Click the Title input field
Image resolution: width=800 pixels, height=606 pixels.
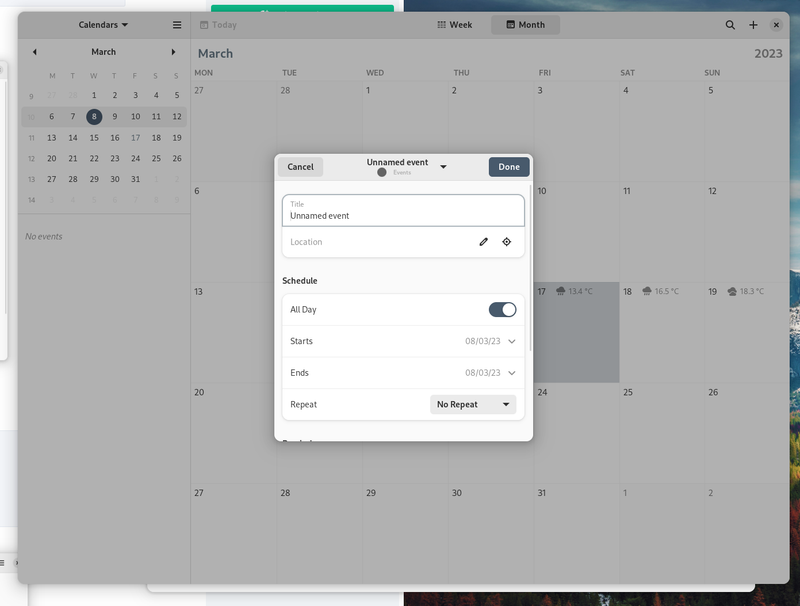pyautogui.click(x=403, y=210)
